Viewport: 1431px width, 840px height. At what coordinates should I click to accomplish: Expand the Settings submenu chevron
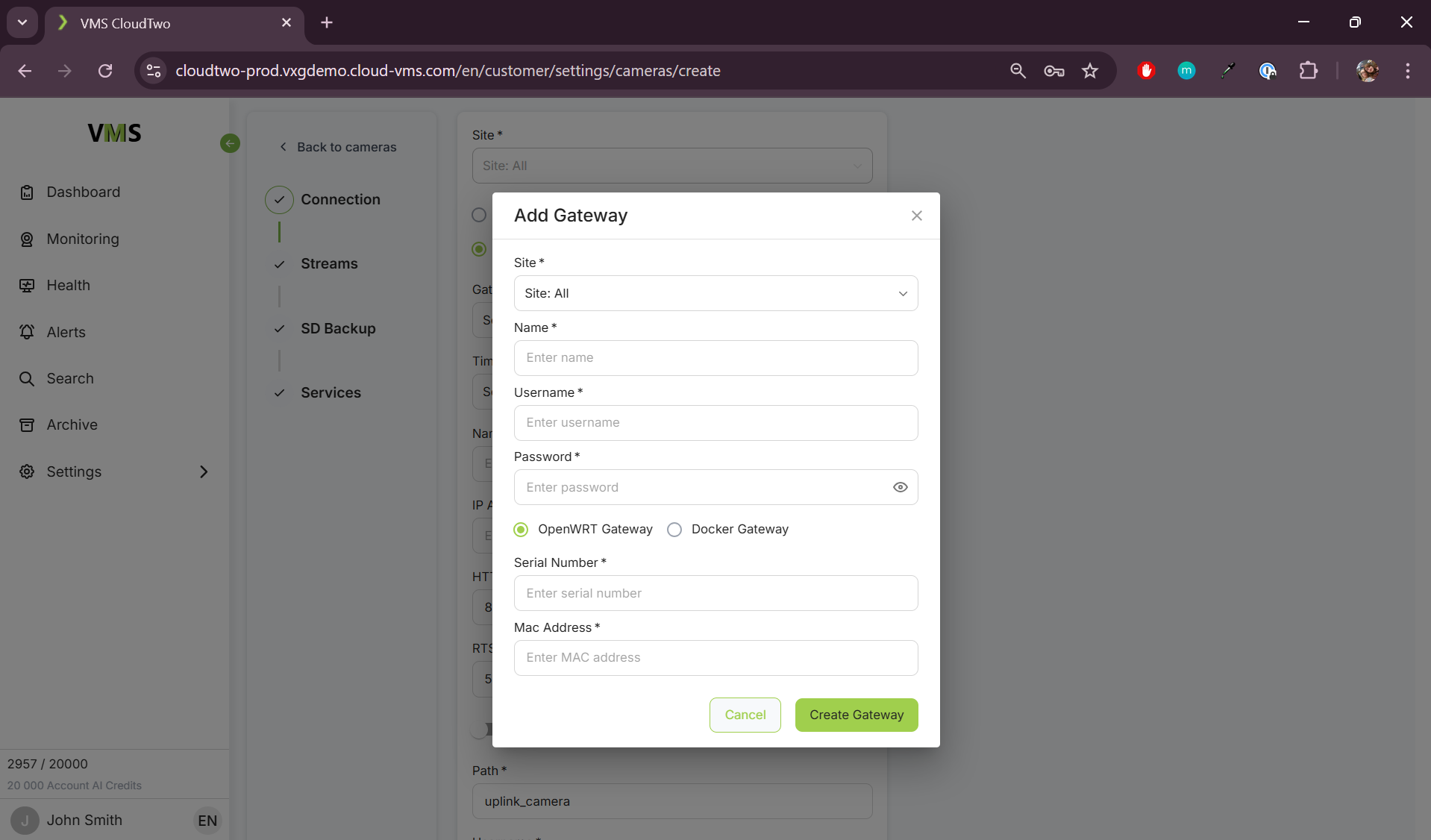pyautogui.click(x=204, y=471)
